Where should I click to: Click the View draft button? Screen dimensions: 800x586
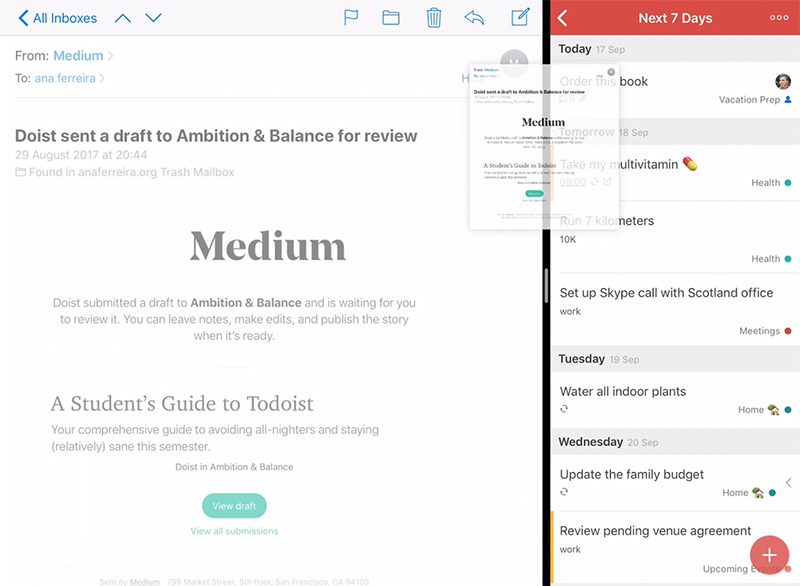(234, 505)
